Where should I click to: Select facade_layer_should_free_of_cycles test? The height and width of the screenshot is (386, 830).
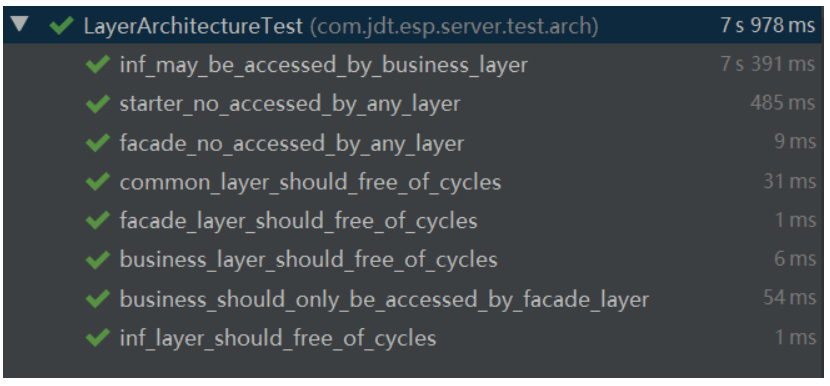tap(299, 221)
